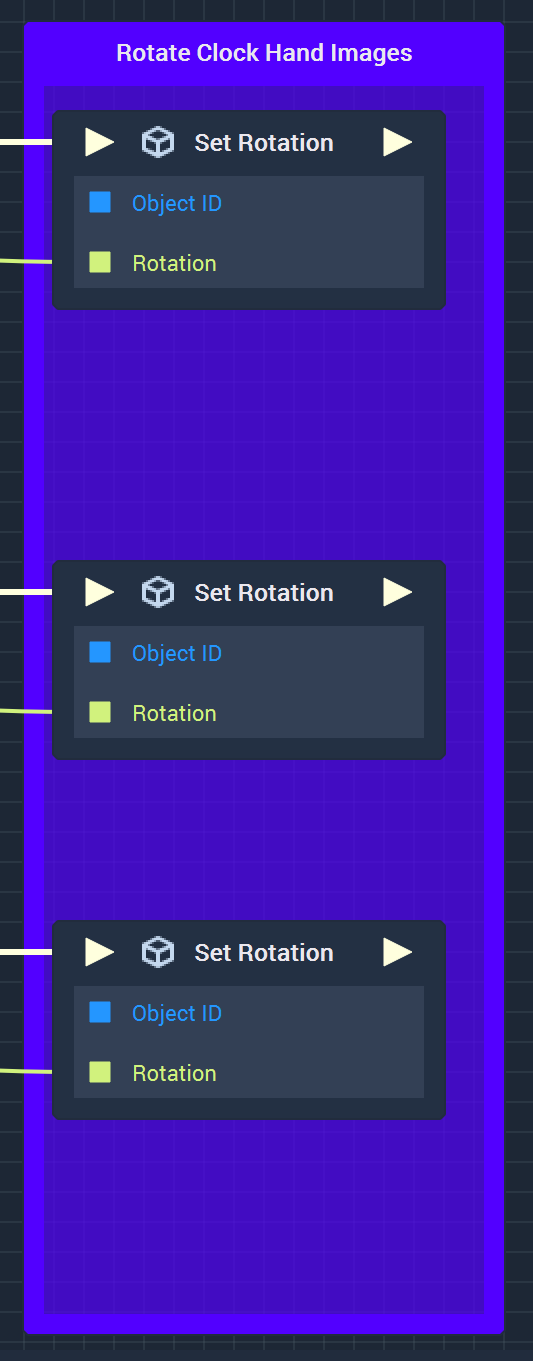Click output pulse arrow of top Set Rotation node

click(397, 143)
